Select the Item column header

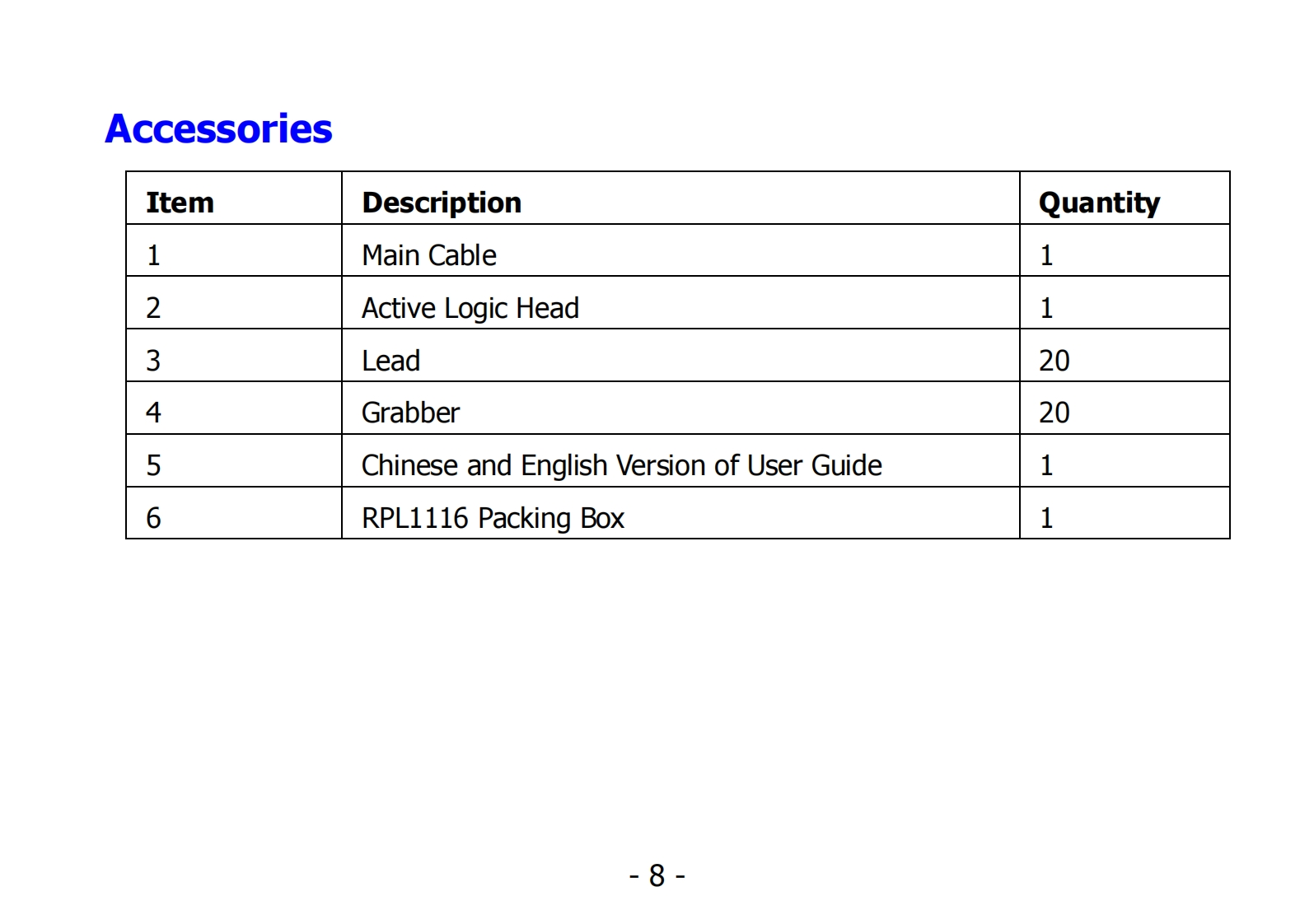pyautogui.click(x=180, y=203)
